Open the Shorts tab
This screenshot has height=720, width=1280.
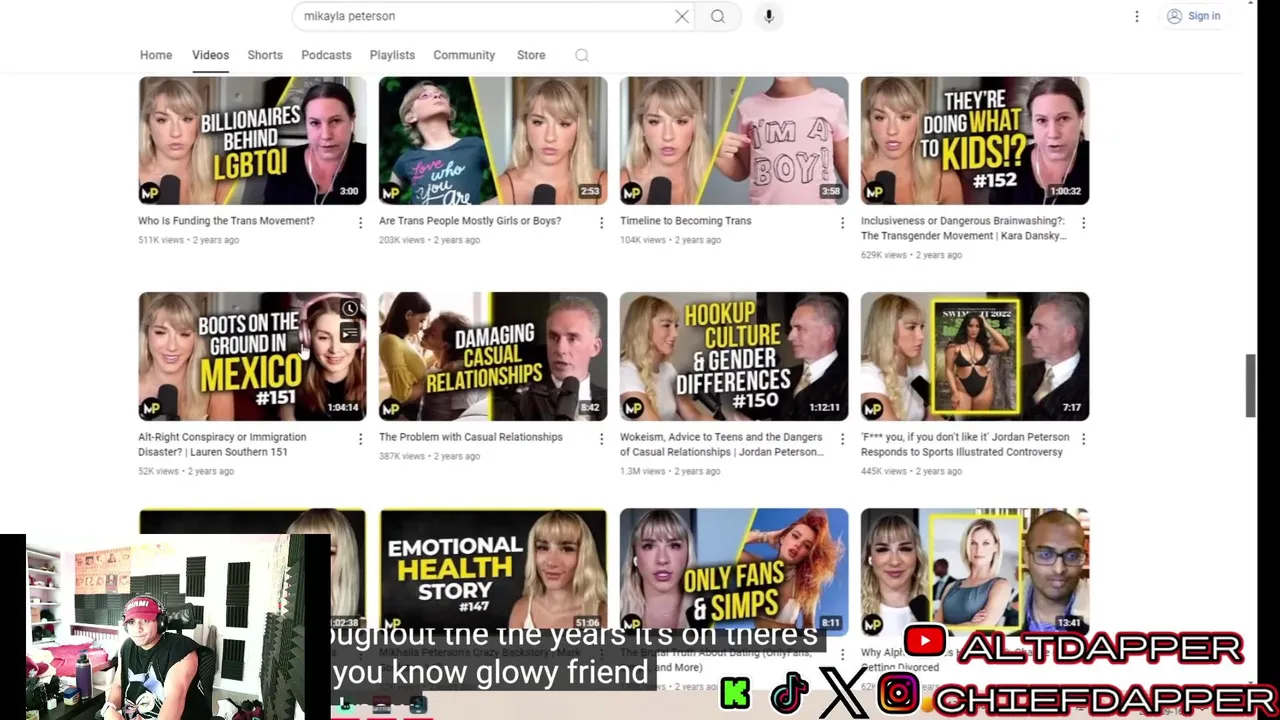coord(265,55)
